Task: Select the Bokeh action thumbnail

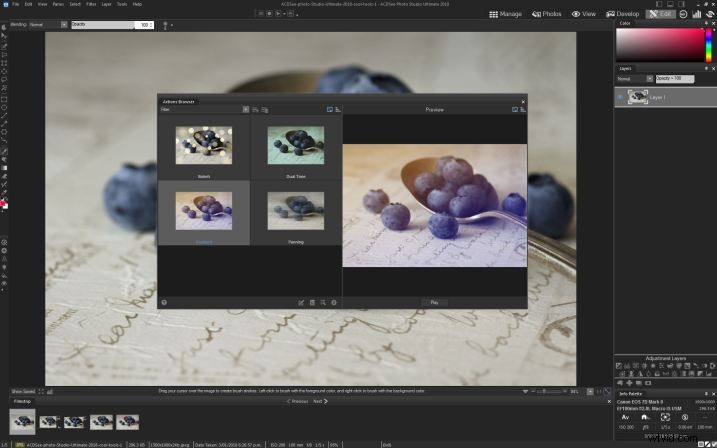Action: click(204, 145)
